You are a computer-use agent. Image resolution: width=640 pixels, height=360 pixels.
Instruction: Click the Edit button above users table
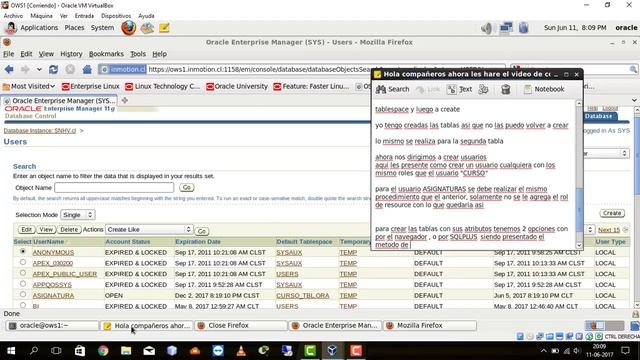pyautogui.click(x=27, y=229)
